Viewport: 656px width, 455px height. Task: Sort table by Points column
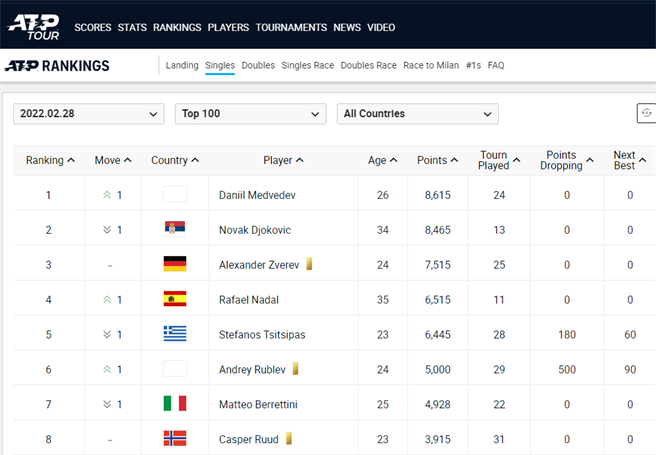[x=437, y=160]
